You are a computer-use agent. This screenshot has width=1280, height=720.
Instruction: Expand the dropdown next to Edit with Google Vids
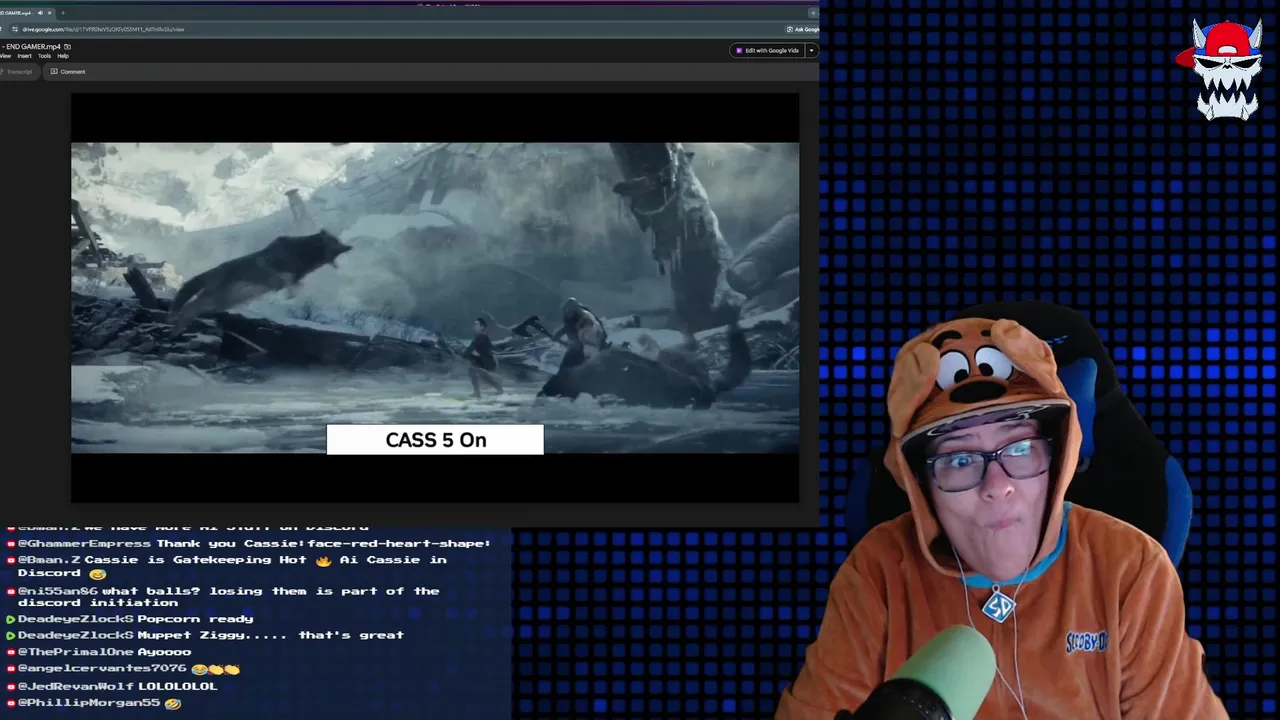[x=811, y=50]
